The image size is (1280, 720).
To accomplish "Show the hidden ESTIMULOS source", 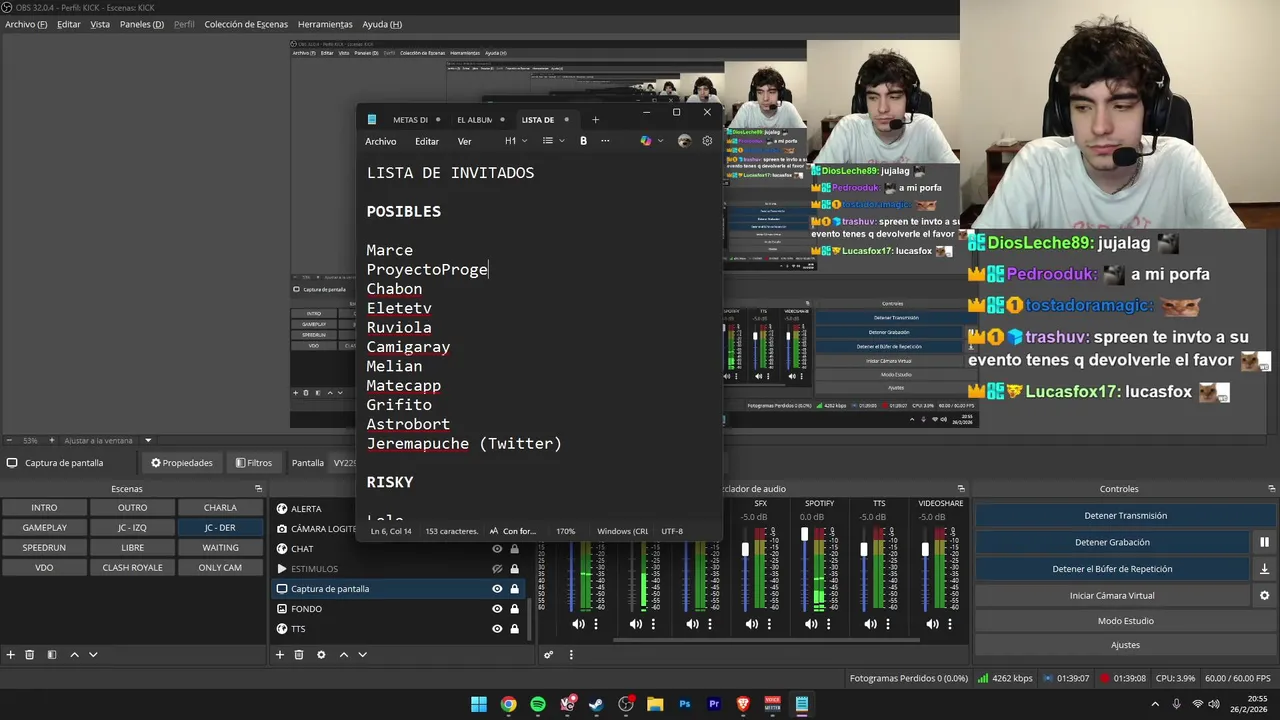I will pyautogui.click(x=497, y=569).
